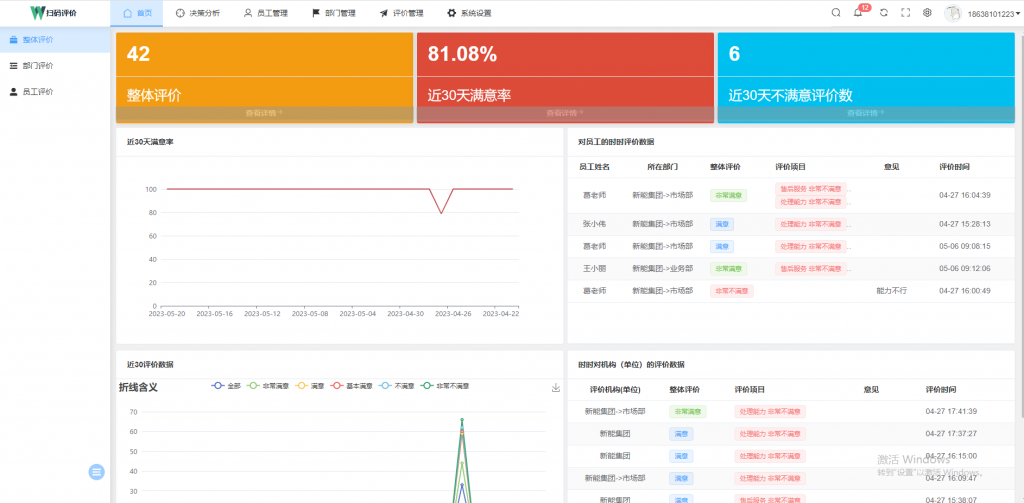
Task: Click 查看详情 on the orange 整体评价 card
Action: click(264, 113)
